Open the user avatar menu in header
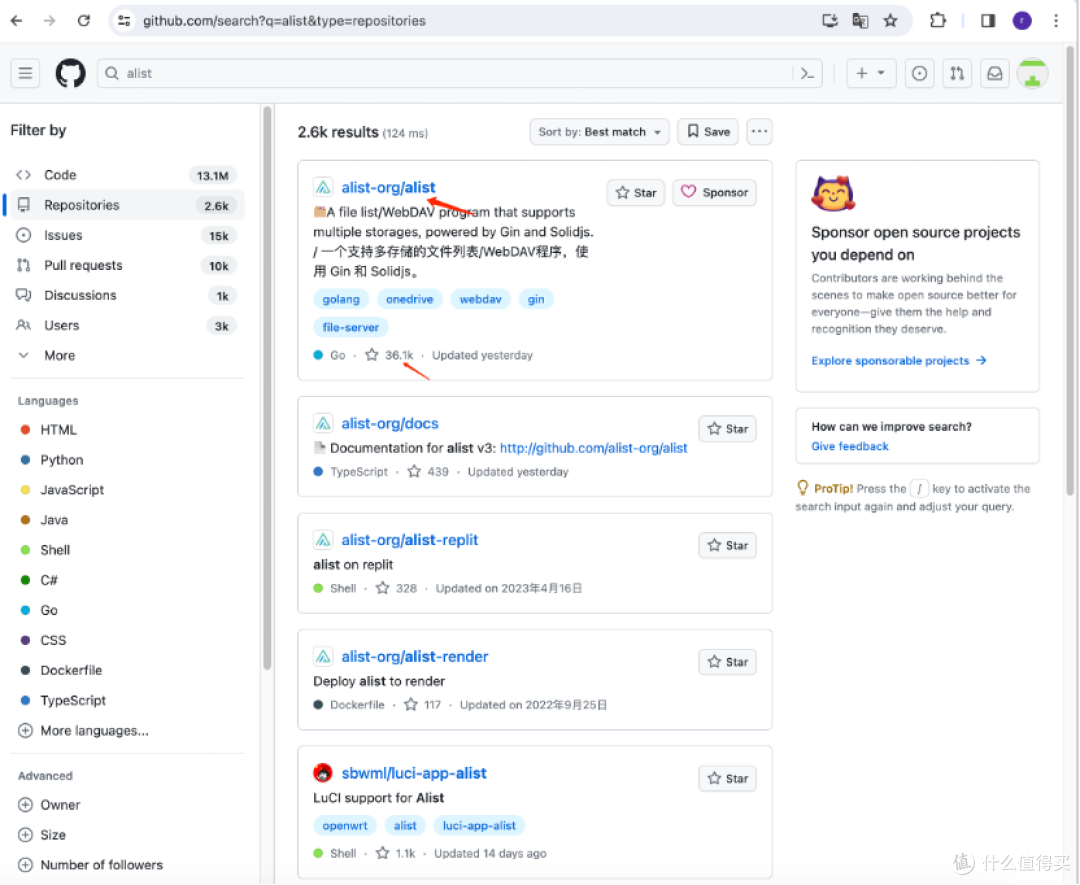Screen dimensions: 1080x885 [1032, 73]
